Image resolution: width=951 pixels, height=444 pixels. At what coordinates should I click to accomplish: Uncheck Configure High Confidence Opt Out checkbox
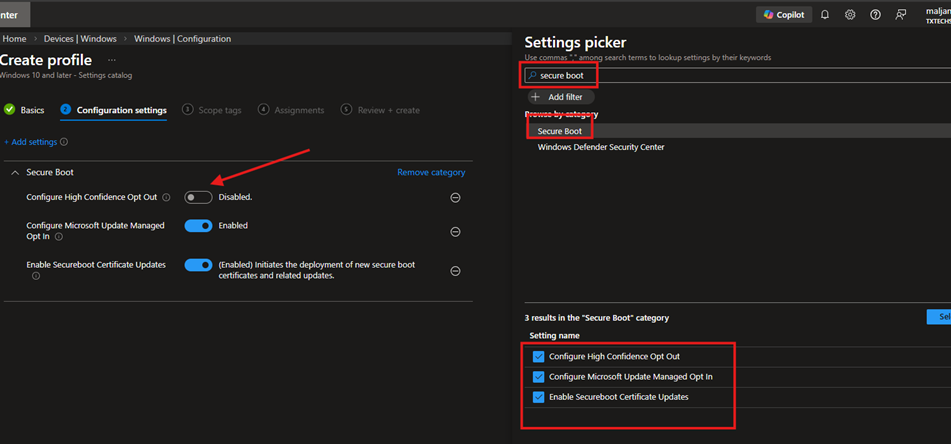538,356
